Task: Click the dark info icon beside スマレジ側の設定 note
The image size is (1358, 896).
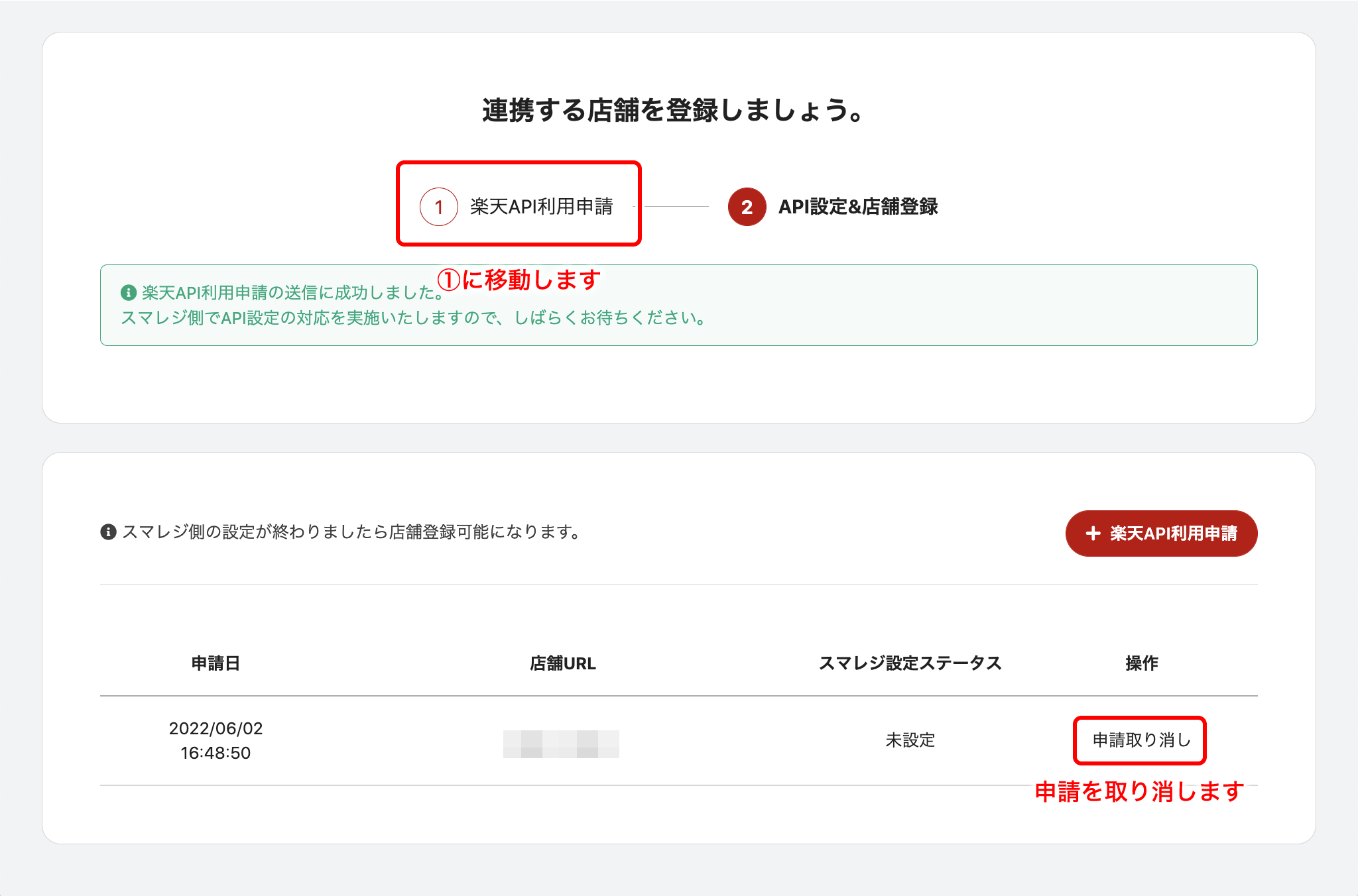Action: [x=108, y=532]
